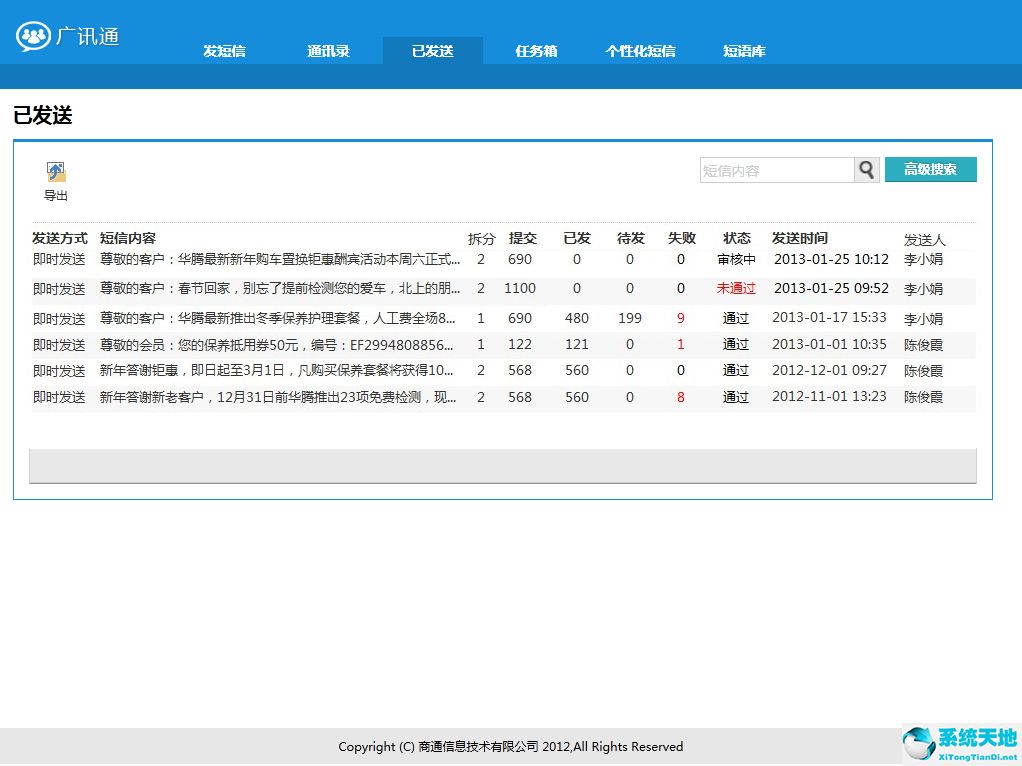Open the 通讯录 tab

pos(328,49)
